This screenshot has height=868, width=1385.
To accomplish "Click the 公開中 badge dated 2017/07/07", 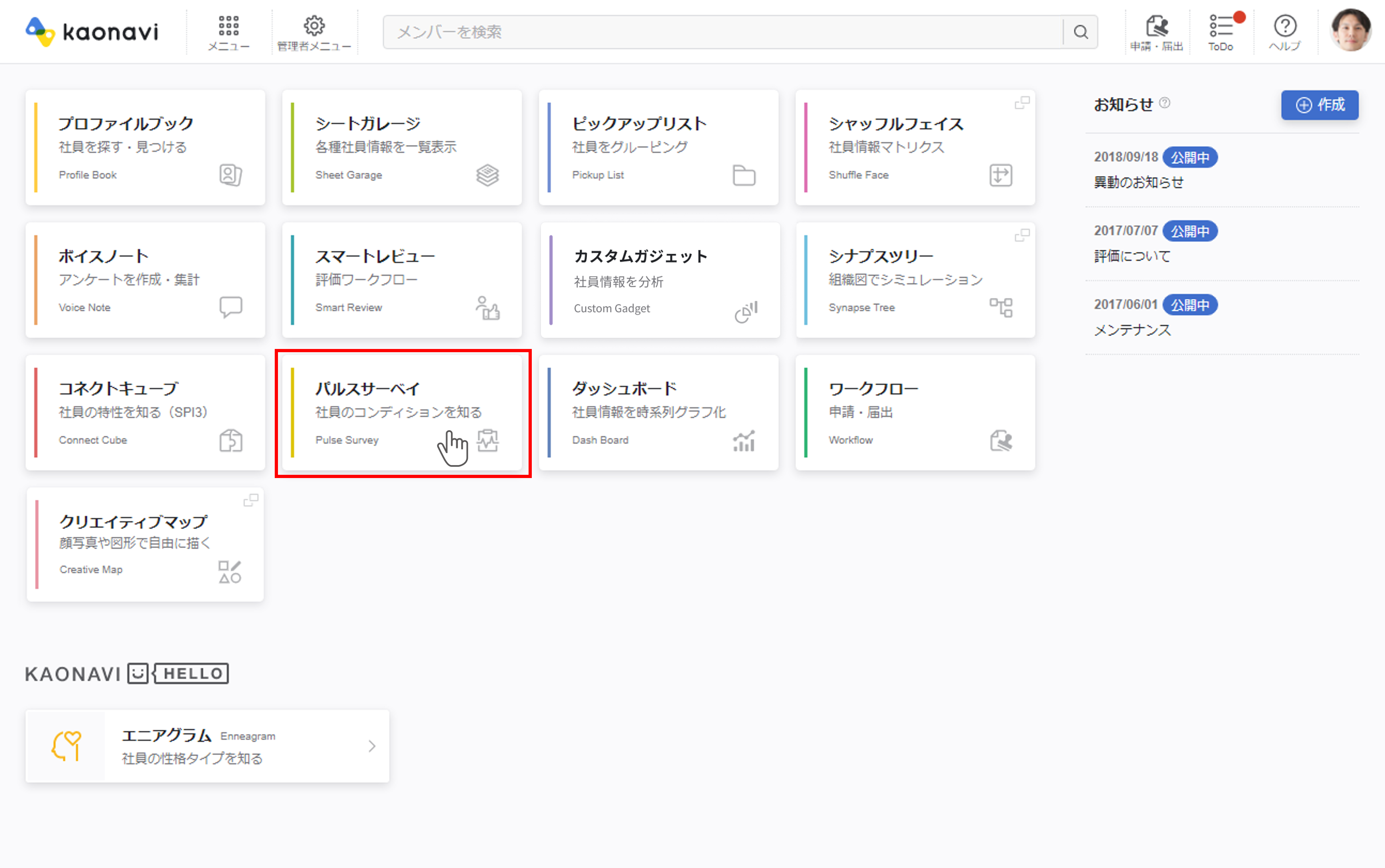I will [1190, 231].
